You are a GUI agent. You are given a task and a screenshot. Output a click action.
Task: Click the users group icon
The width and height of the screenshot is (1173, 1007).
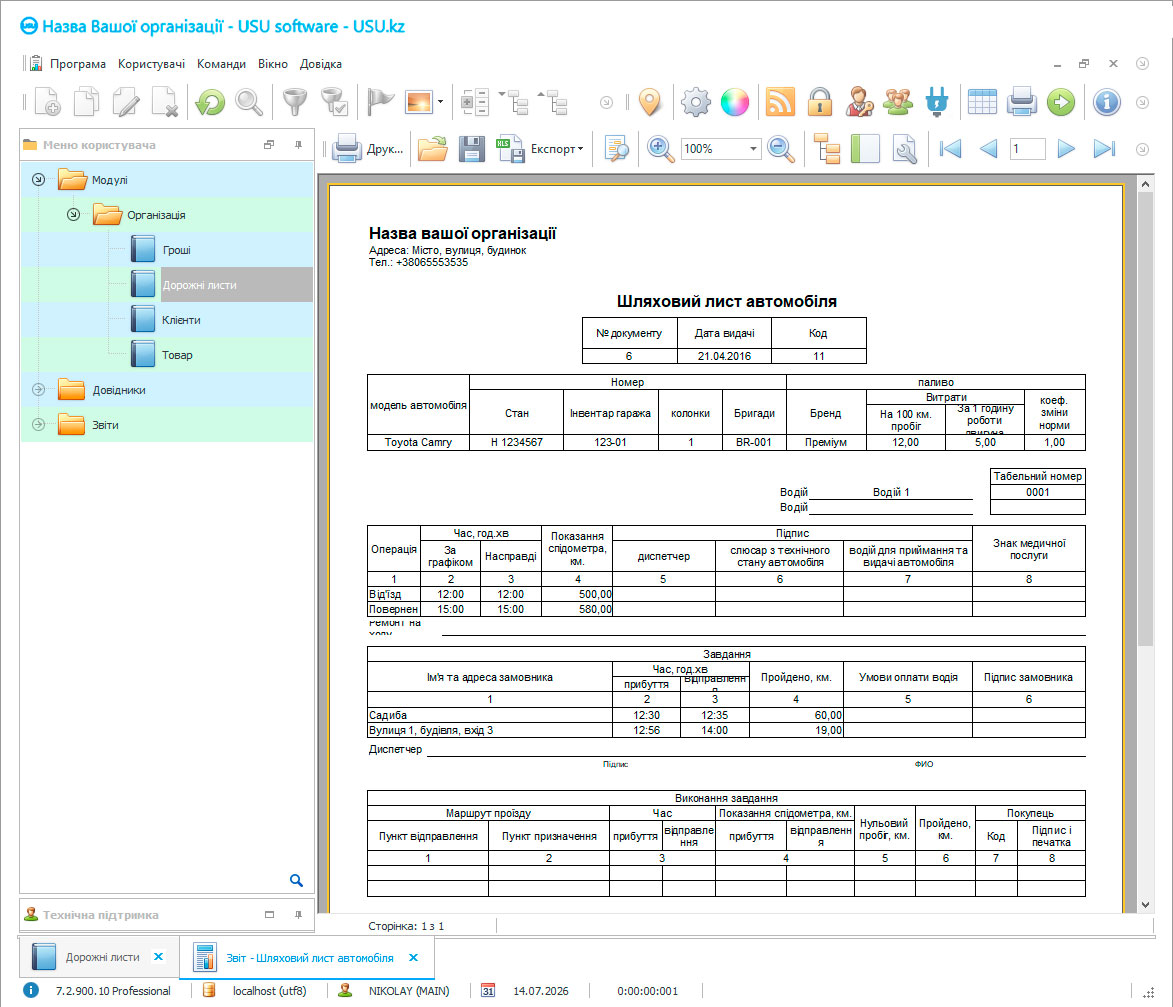[x=898, y=102]
